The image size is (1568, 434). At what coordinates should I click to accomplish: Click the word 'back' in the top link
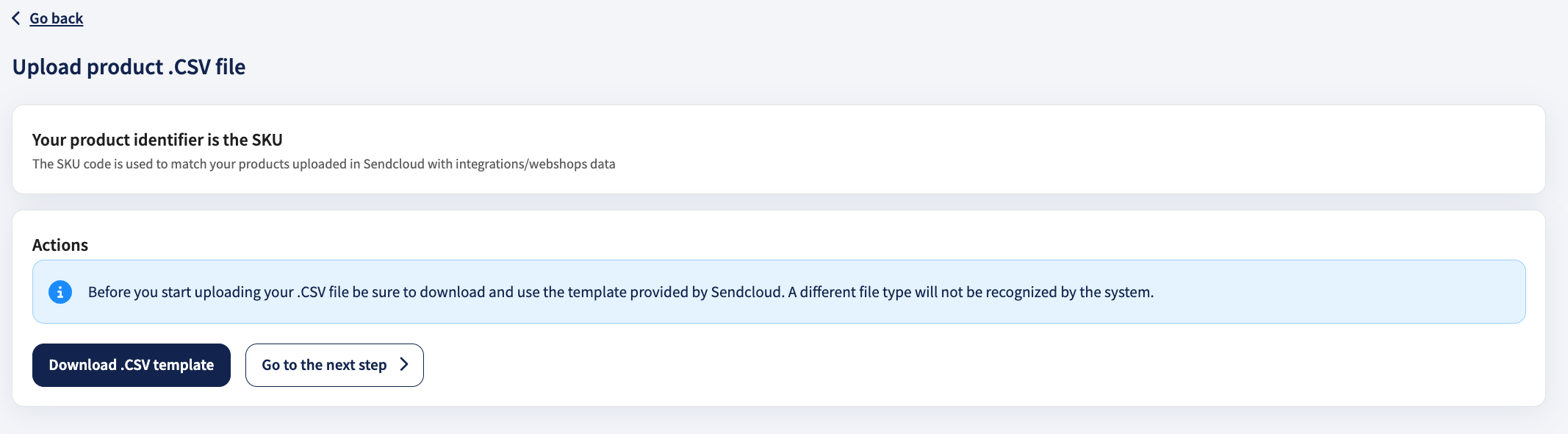(x=68, y=18)
